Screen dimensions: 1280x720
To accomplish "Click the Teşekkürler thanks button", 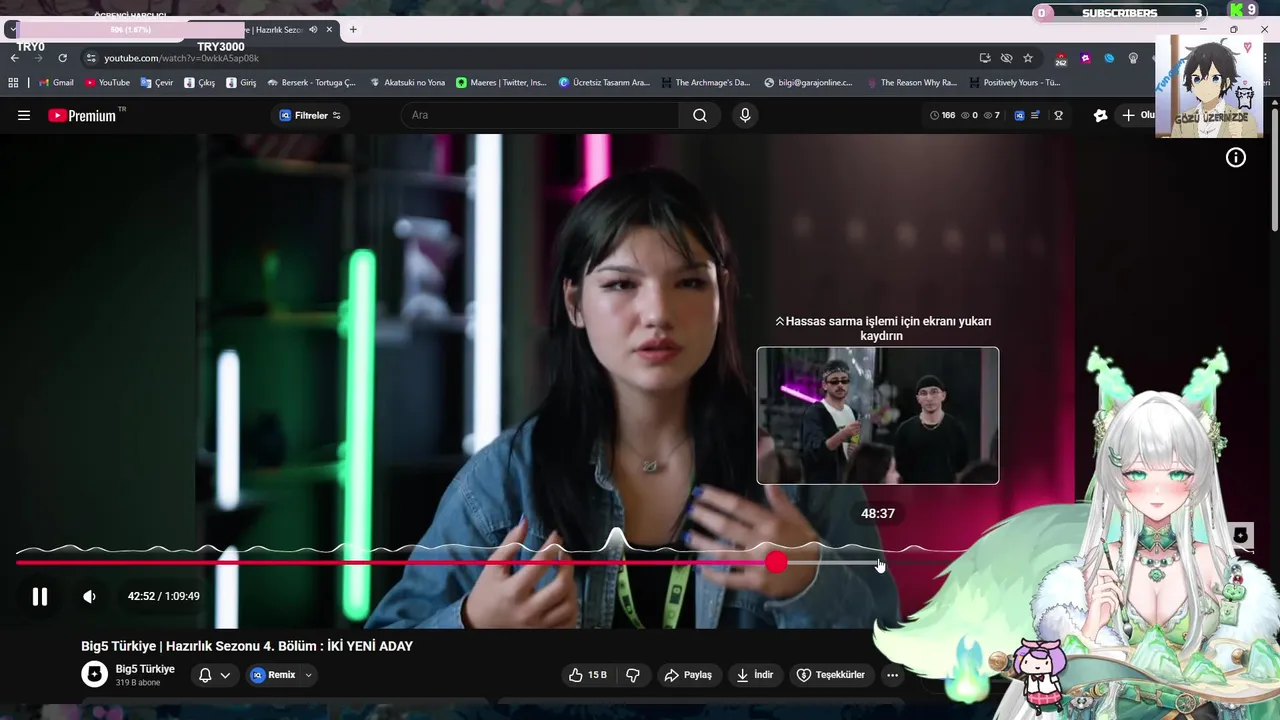I will (x=830, y=675).
